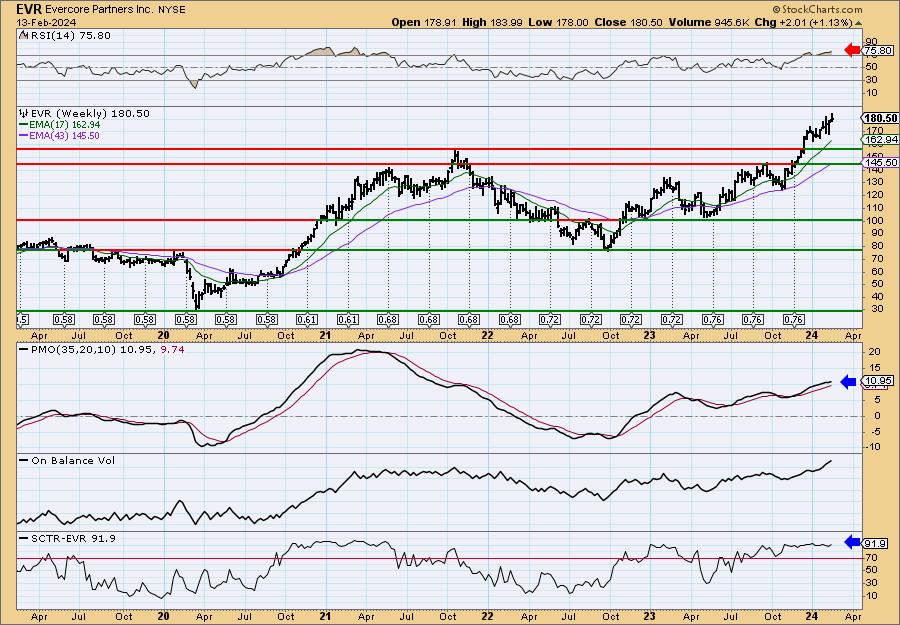The width and height of the screenshot is (900, 625).
Task: Click the 145.50 EMA tag on price axis
Action: 880,163
